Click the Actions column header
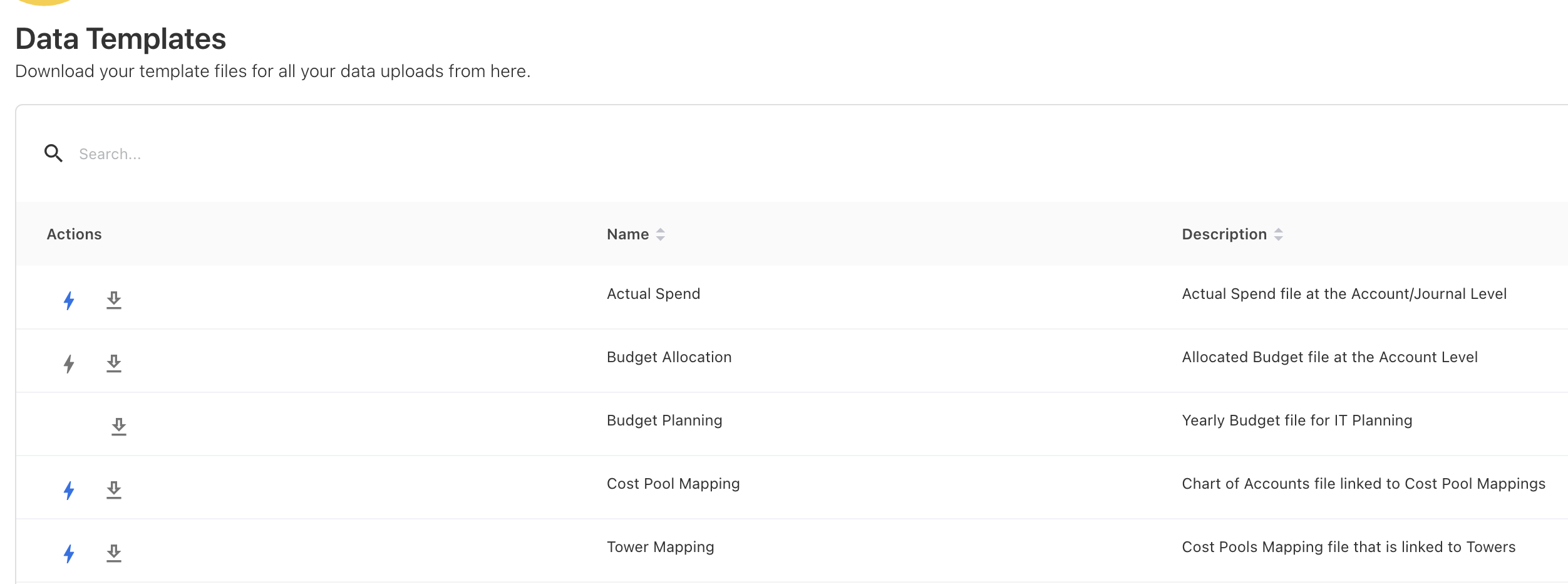Viewport: 1568px width, 584px height. point(74,234)
